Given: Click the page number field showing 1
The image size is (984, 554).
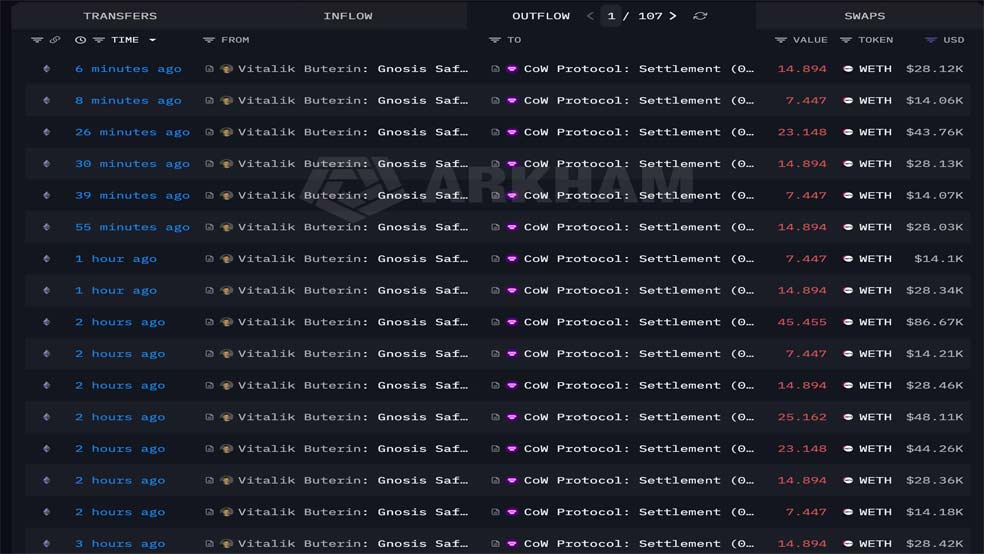Looking at the screenshot, I should 611,16.
